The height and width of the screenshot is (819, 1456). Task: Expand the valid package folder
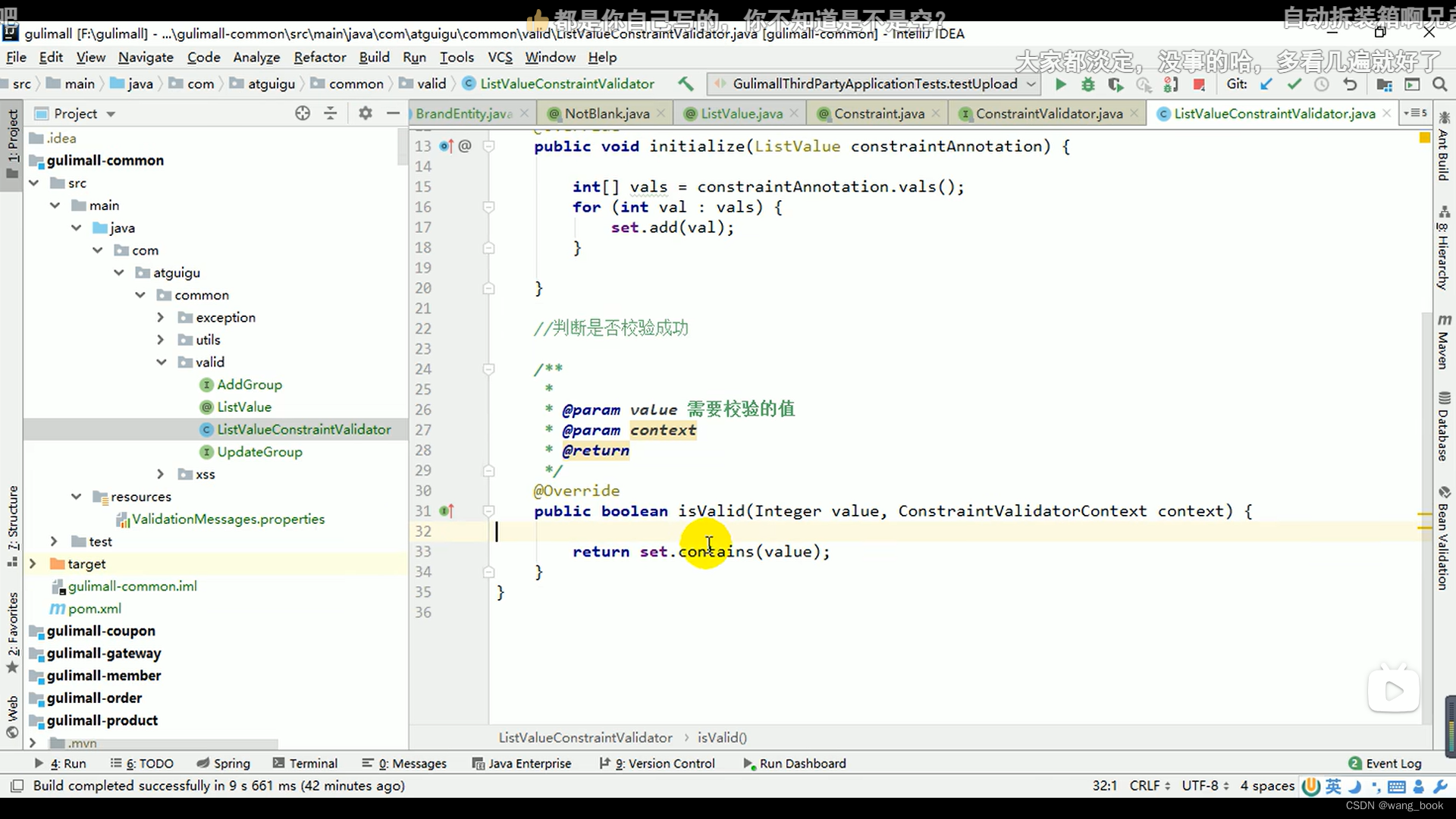pyautogui.click(x=161, y=361)
